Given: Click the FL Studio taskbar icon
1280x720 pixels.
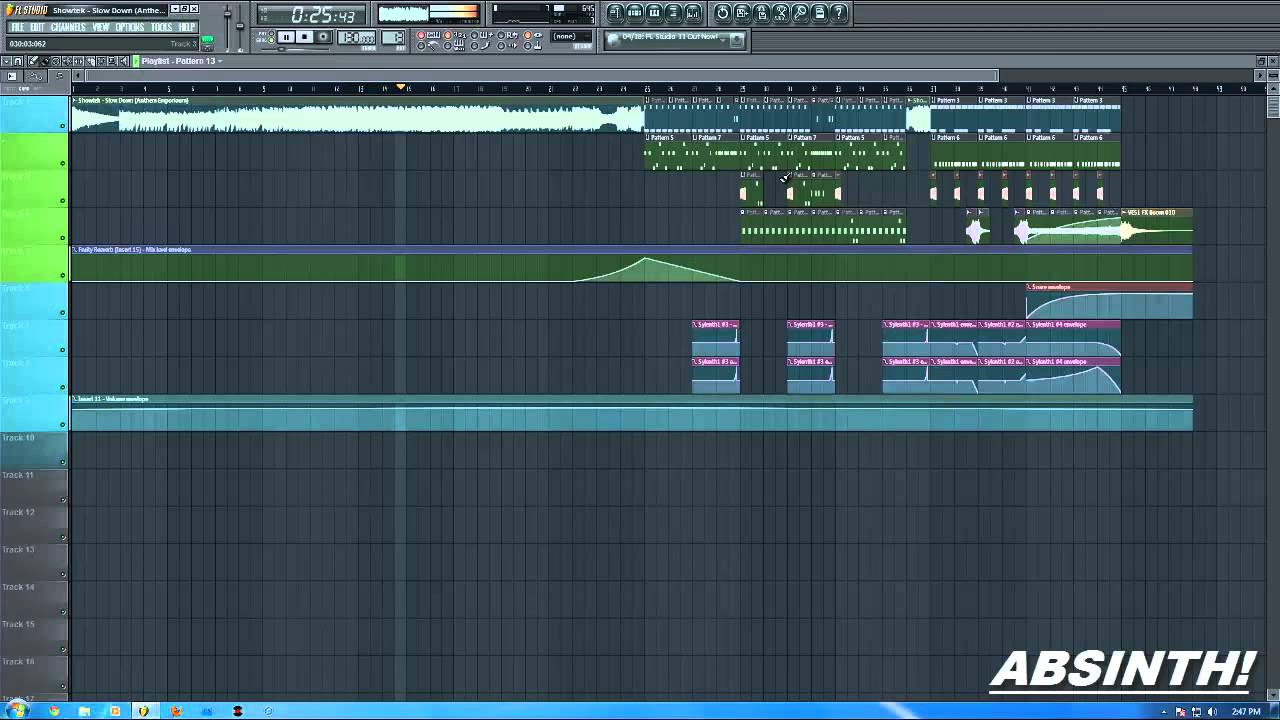Looking at the screenshot, I should coord(144,711).
